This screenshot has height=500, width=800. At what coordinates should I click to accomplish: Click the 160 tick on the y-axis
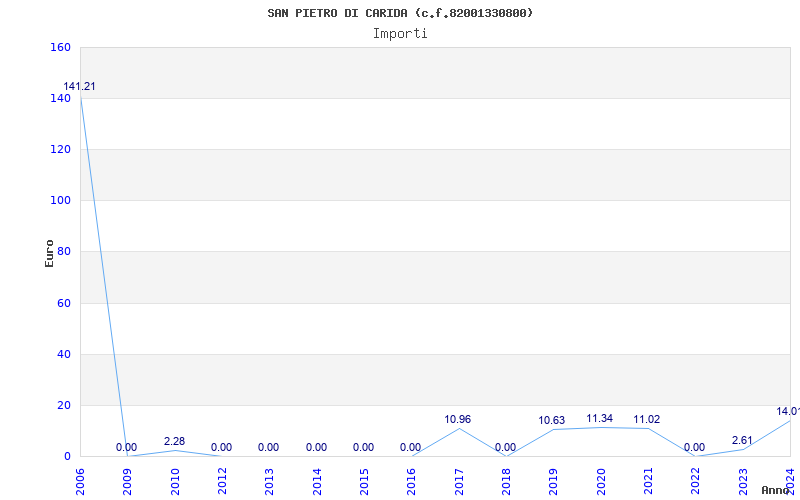tap(60, 47)
